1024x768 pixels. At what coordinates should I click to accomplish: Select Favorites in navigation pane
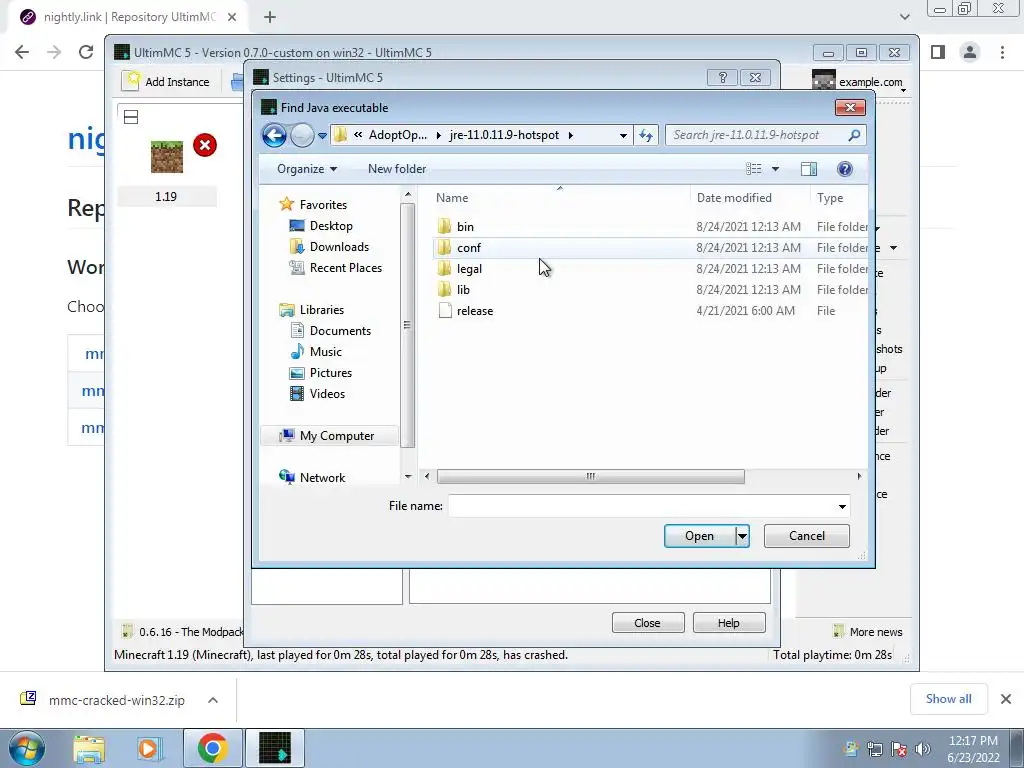[313, 204]
